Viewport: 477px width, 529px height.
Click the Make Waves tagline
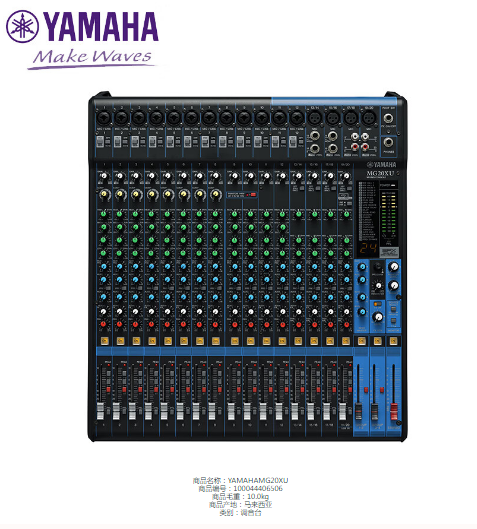point(92,57)
